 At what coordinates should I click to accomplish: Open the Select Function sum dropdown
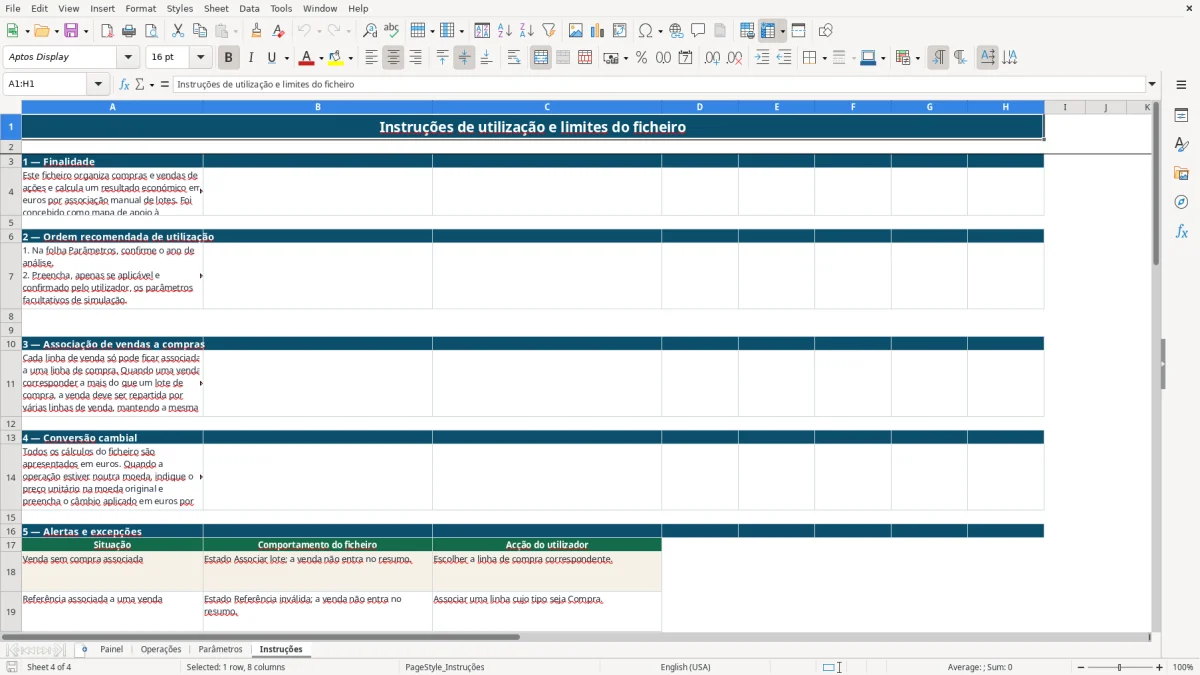[x=152, y=85]
